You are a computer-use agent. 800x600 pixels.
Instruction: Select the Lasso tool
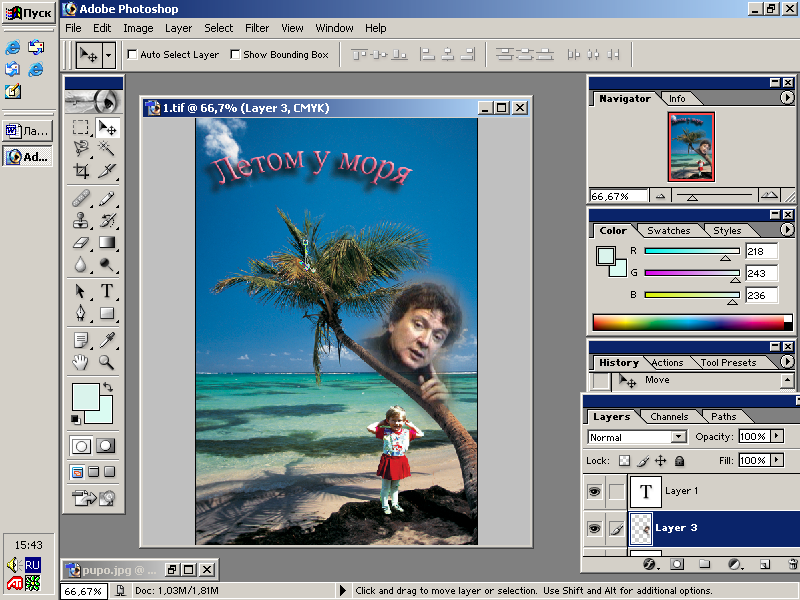pos(81,148)
